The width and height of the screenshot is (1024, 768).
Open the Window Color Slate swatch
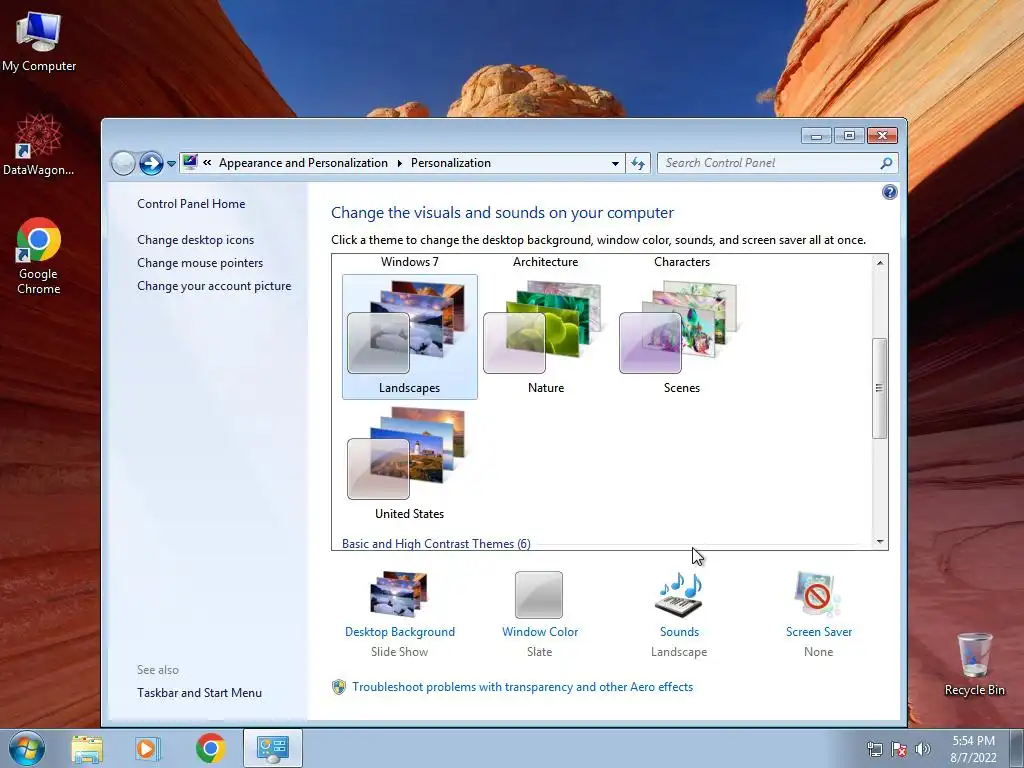[539, 594]
